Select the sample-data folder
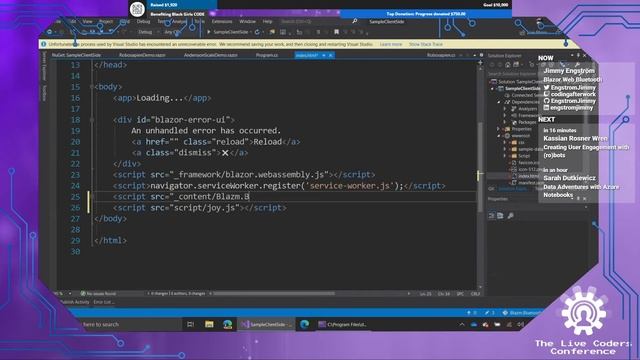The width and height of the screenshot is (640, 360). click(527, 149)
